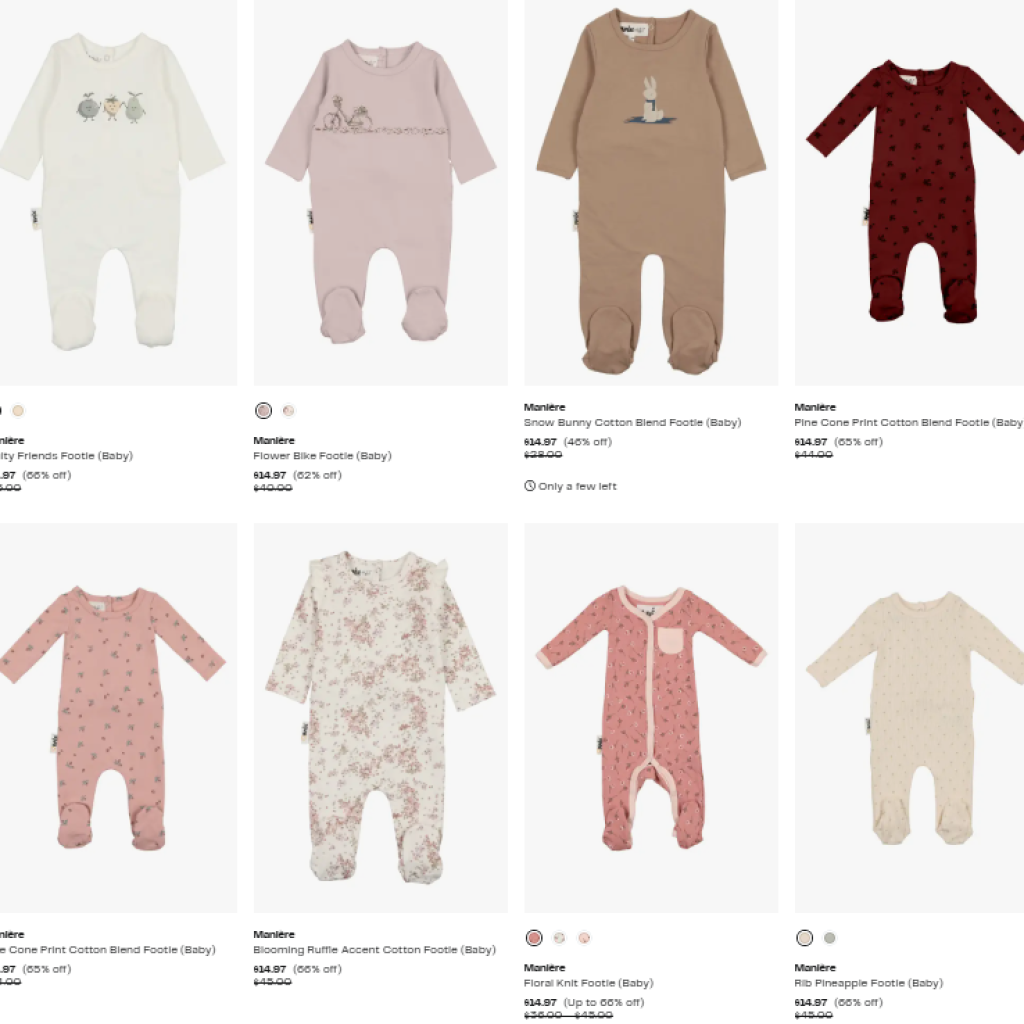Pick the beige swatch under Fruity Friends Footie

(x=18, y=411)
